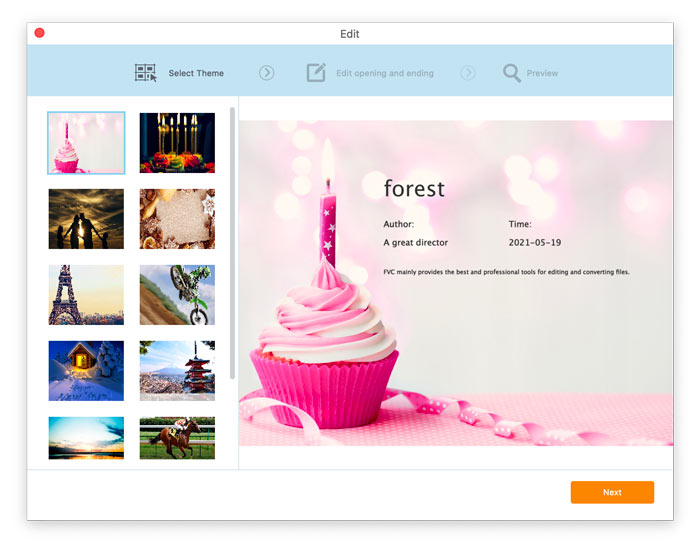Go to the Preview step
The width and height of the screenshot is (700, 551).
point(542,73)
